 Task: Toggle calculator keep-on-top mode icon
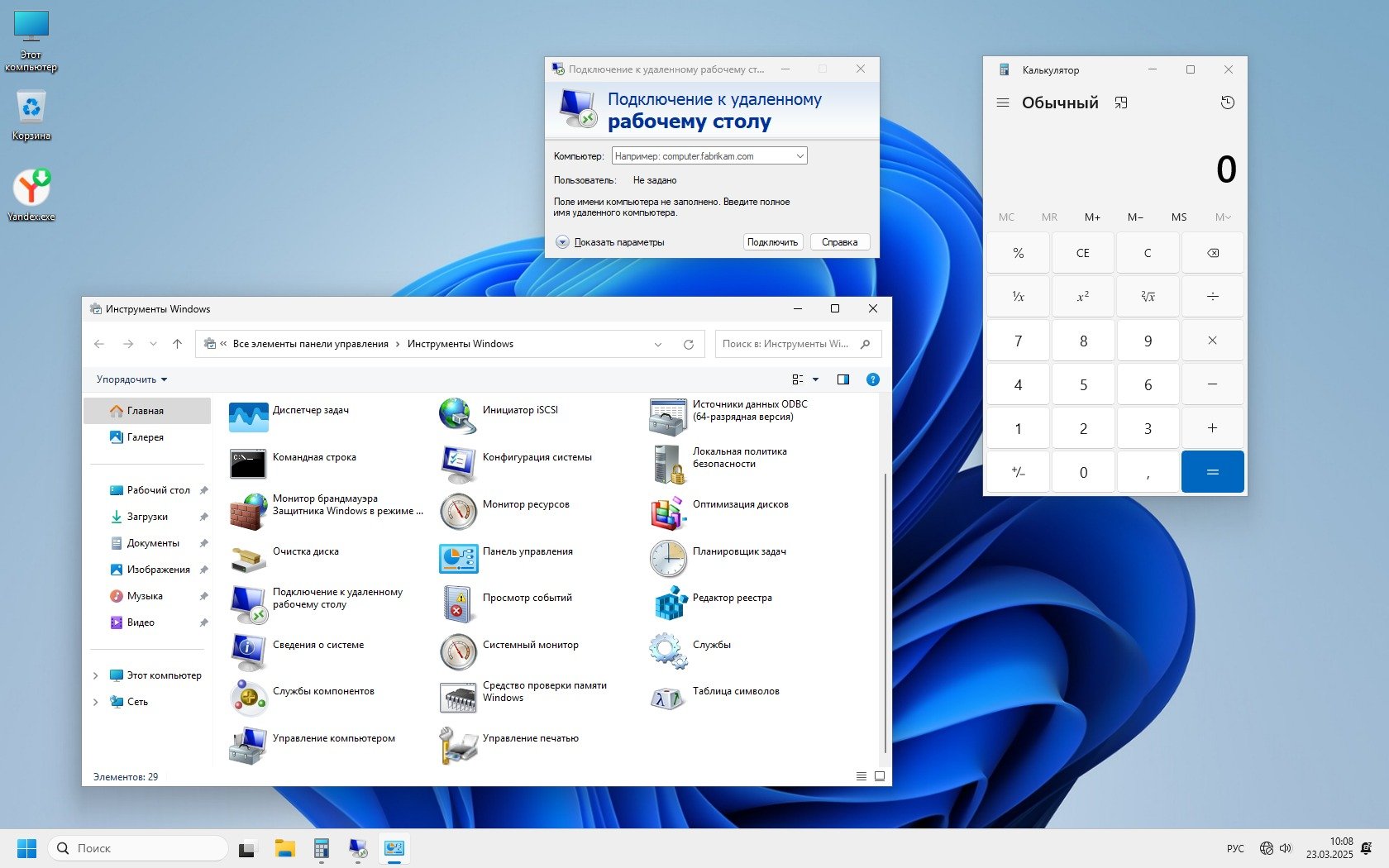tap(1121, 103)
